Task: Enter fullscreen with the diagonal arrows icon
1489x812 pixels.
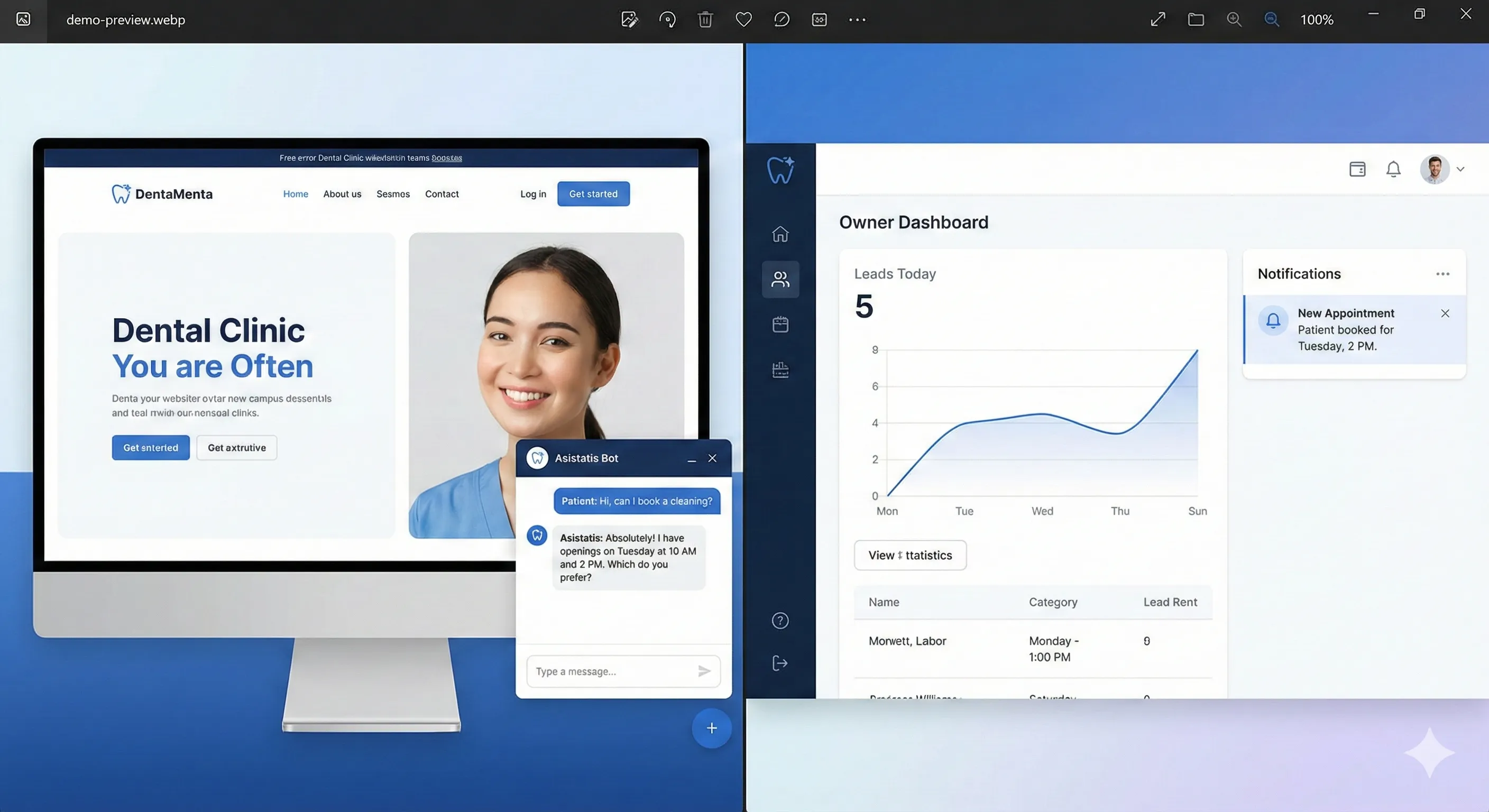Action: [1158, 20]
